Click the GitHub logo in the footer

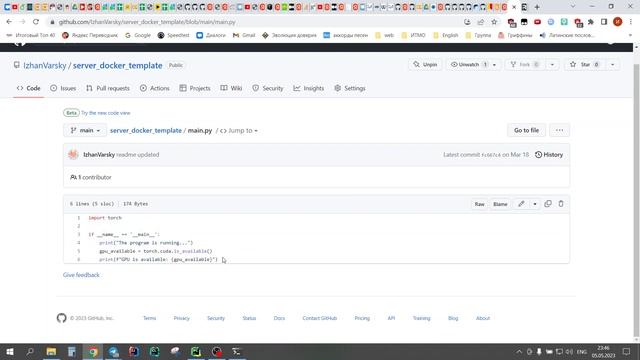click(x=61, y=318)
